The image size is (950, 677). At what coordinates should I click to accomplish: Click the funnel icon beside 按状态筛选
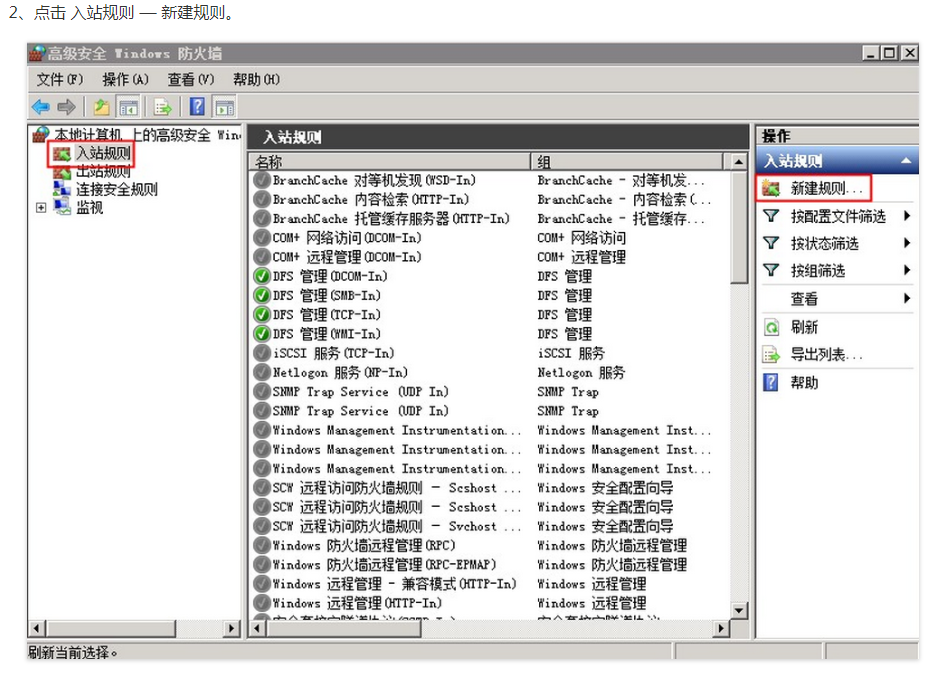pos(771,244)
